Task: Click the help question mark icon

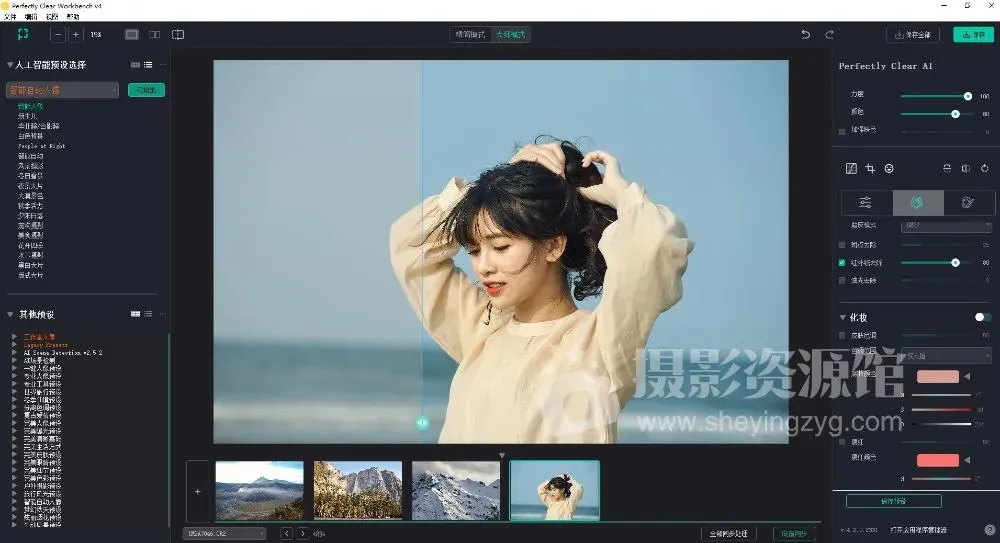Action: [x=989, y=530]
